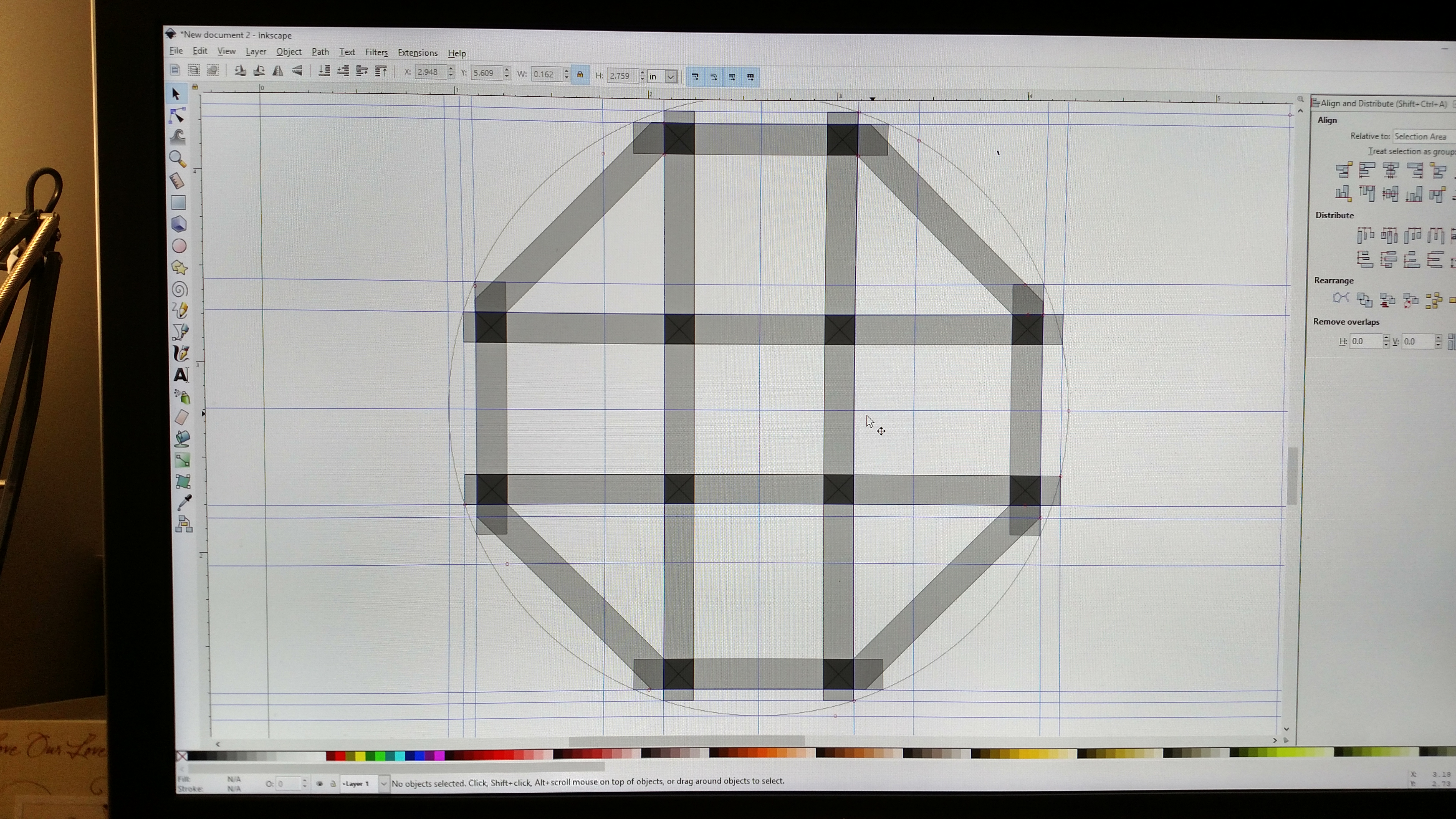Open the Path menu
Screen dimensions: 1456x819
320,52
